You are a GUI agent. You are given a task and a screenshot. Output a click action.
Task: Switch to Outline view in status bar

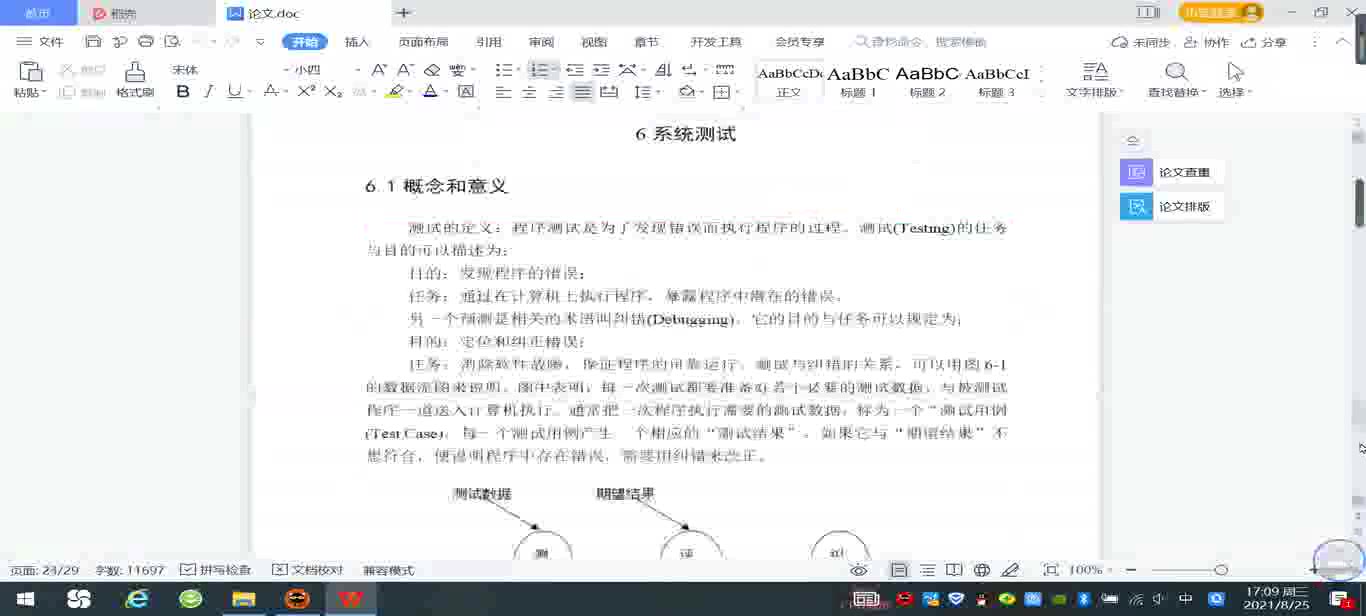(x=928, y=570)
